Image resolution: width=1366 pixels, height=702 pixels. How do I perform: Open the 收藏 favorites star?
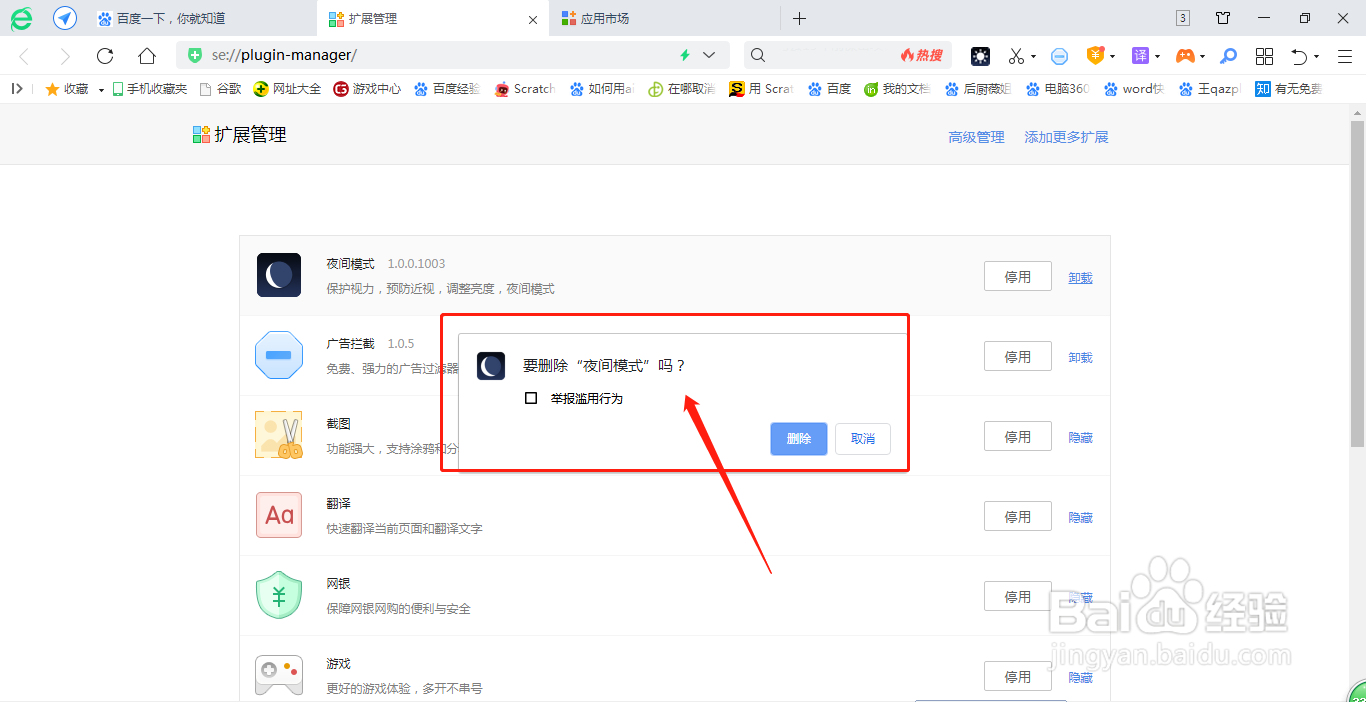click(67, 89)
